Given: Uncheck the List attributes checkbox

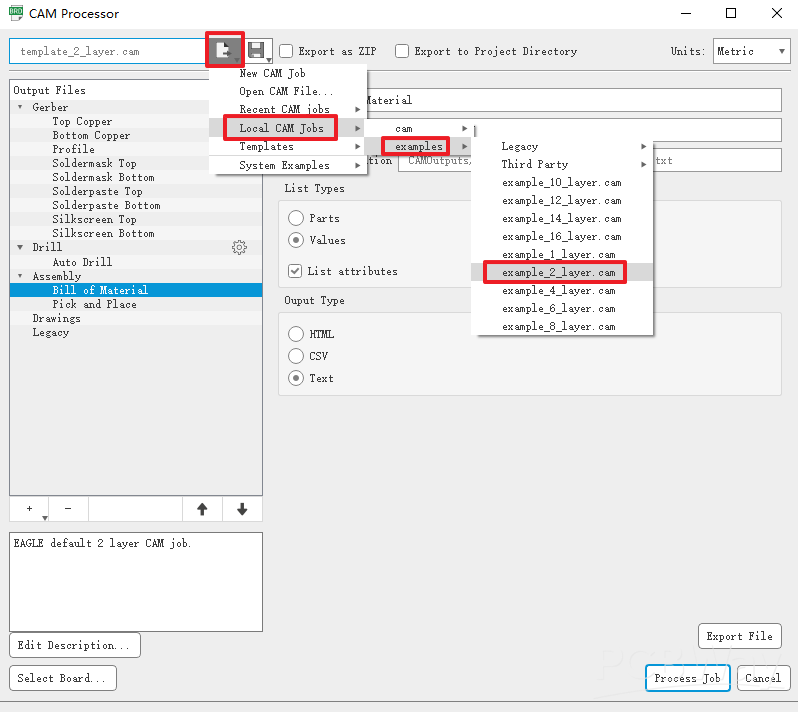Looking at the screenshot, I should click(x=295, y=271).
